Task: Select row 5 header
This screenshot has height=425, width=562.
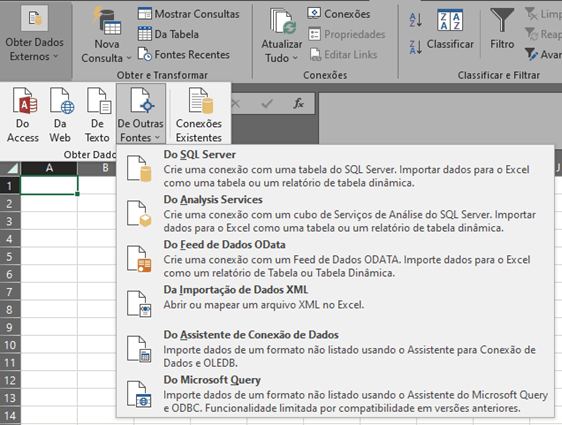Action: [x=10, y=256]
